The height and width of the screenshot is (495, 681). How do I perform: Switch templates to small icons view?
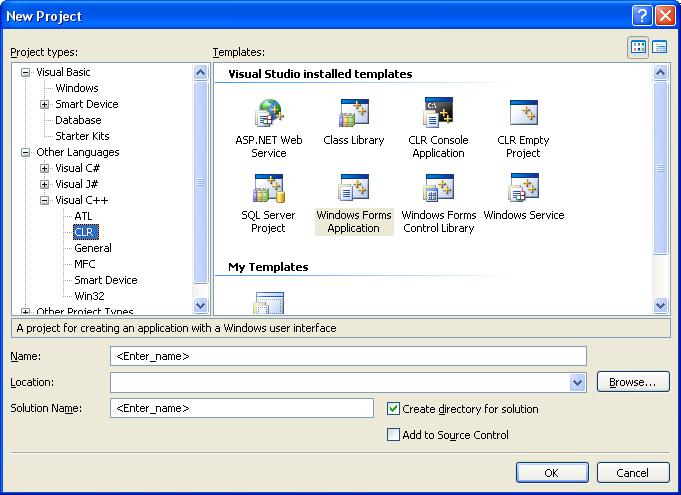coord(660,47)
